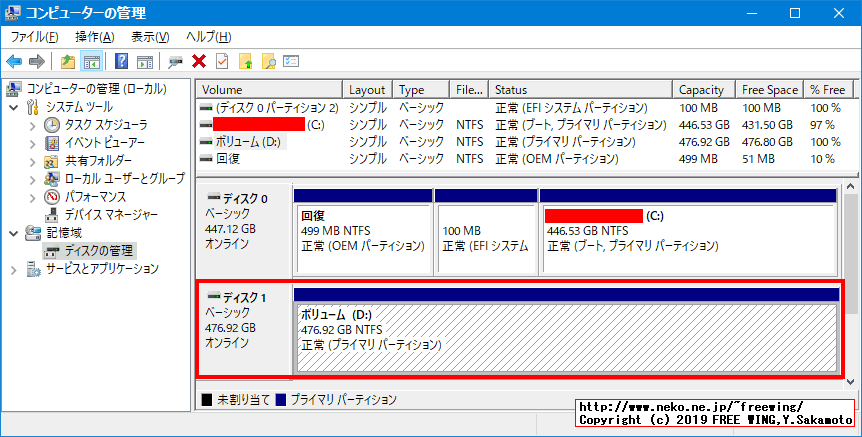Click the パフォーマンス icon
Screen dimensions: 862x437
52,197
